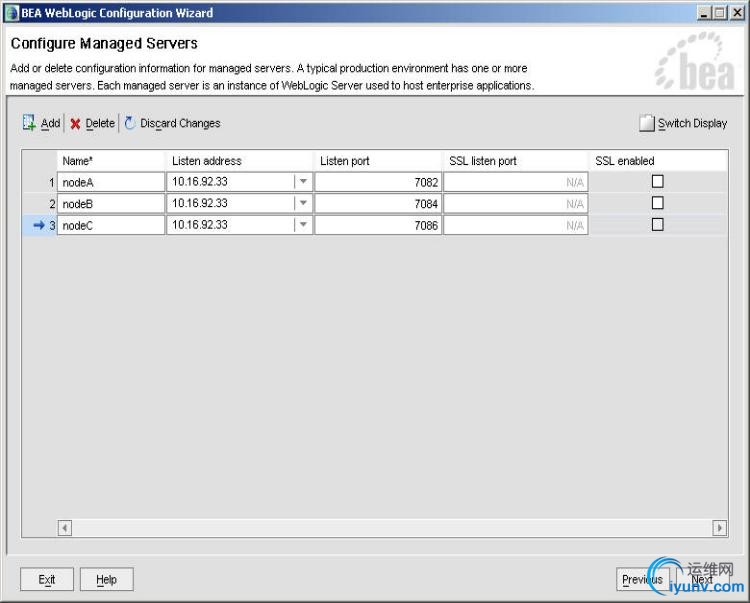Click the Add server icon
Image resolution: width=750 pixels, height=603 pixels.
pyautogui.click(x=29, y=123)
